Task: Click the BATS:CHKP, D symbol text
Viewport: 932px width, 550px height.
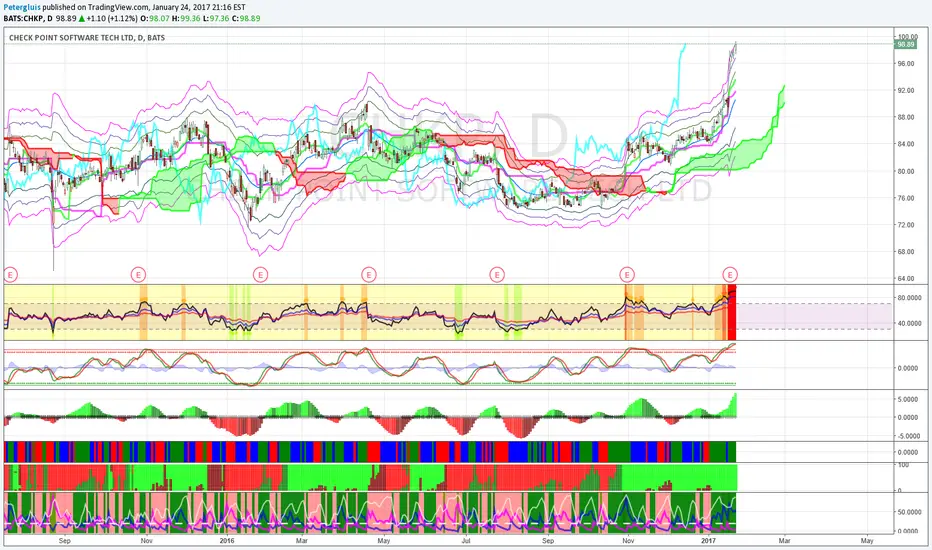Action: (x=28, y=18)
